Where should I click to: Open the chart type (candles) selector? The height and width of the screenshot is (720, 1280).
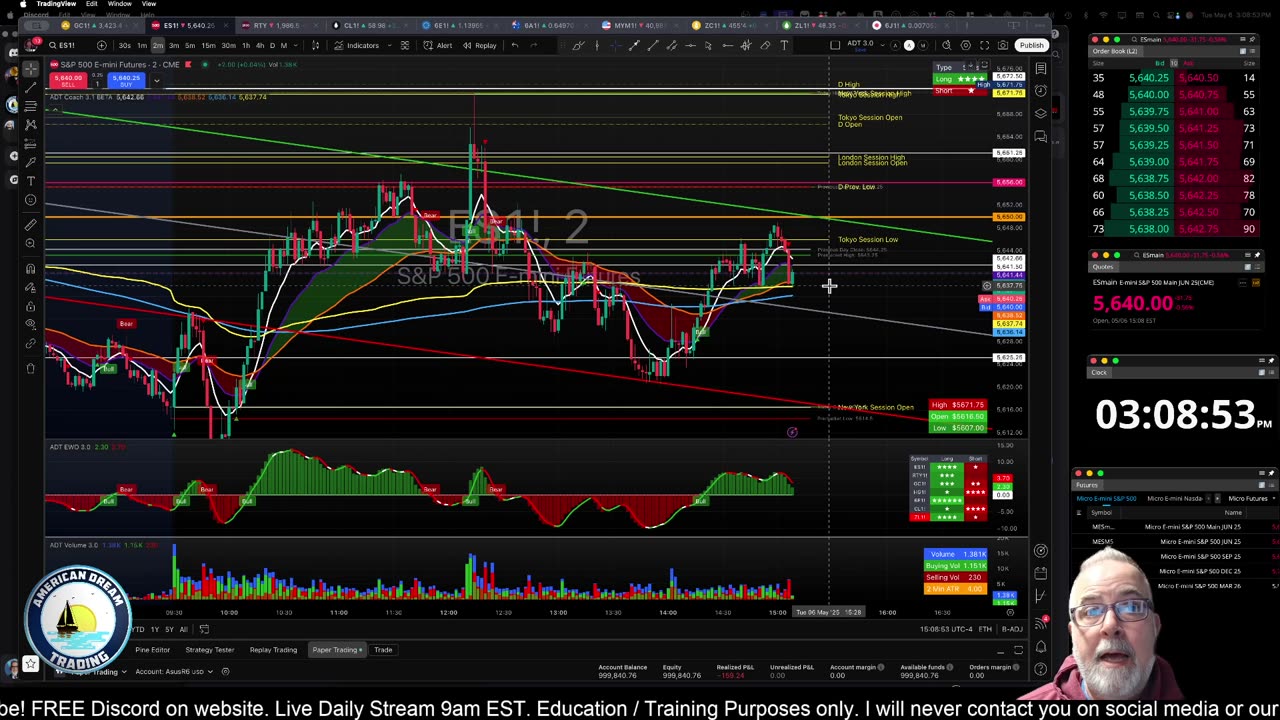pos(315,45)
